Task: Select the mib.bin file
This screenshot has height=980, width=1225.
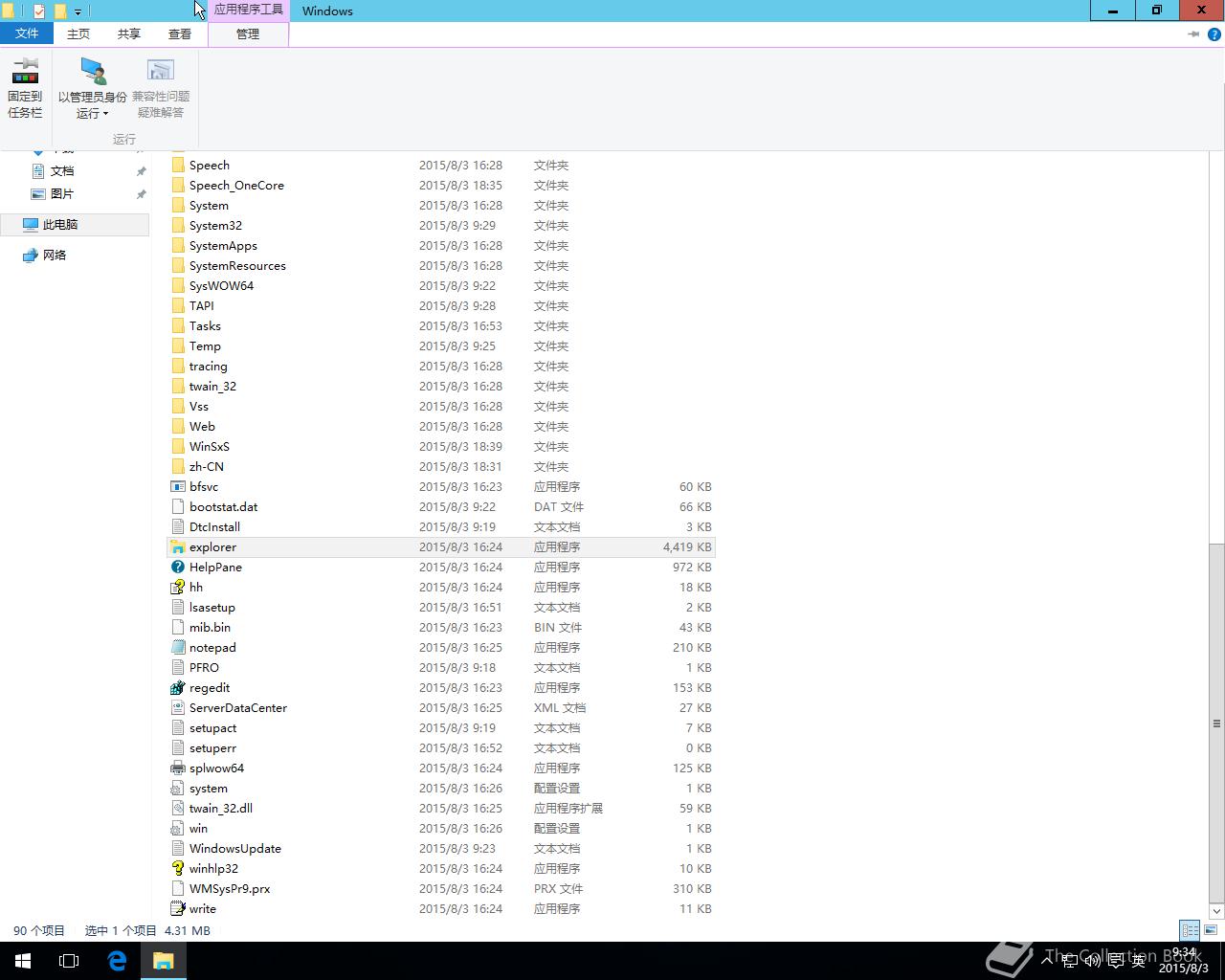Action: pos(440,627)
